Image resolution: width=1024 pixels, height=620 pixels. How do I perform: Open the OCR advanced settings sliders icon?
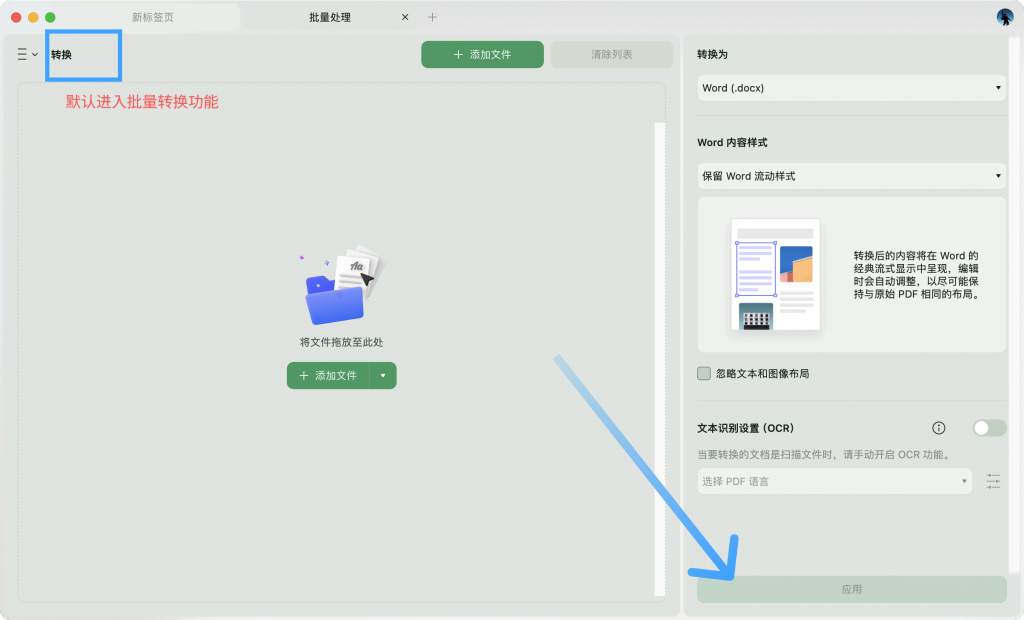993,481
